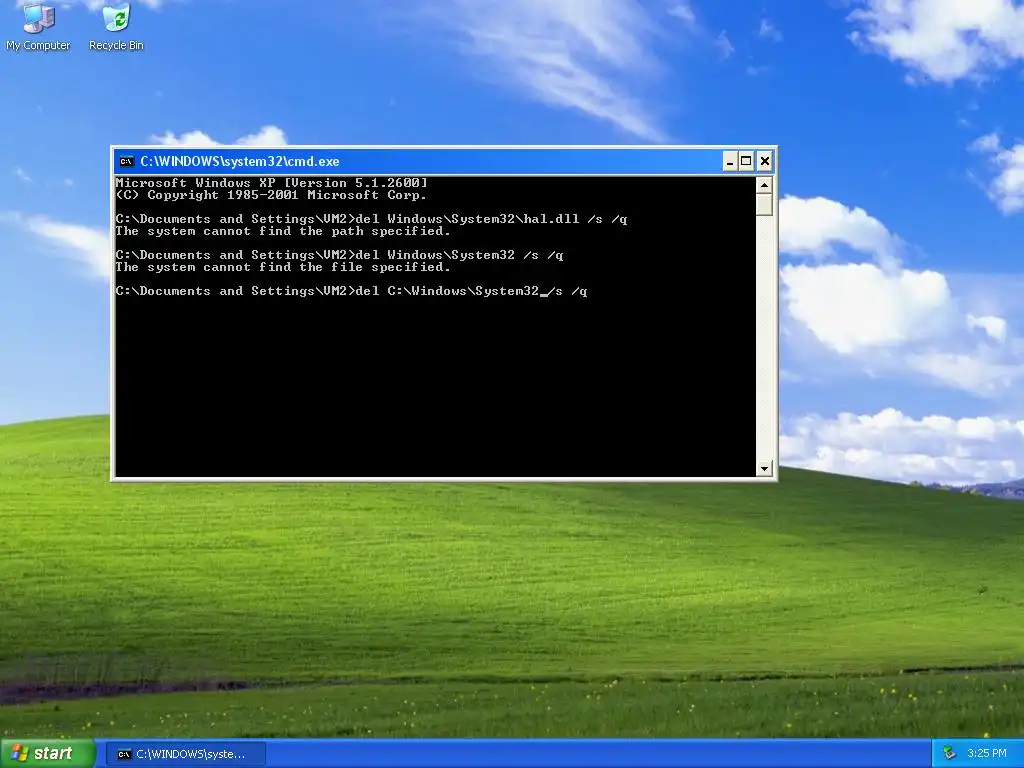
Task: Click the 'del Windows\System32 /s /q' command line
Action: [340, 255]
